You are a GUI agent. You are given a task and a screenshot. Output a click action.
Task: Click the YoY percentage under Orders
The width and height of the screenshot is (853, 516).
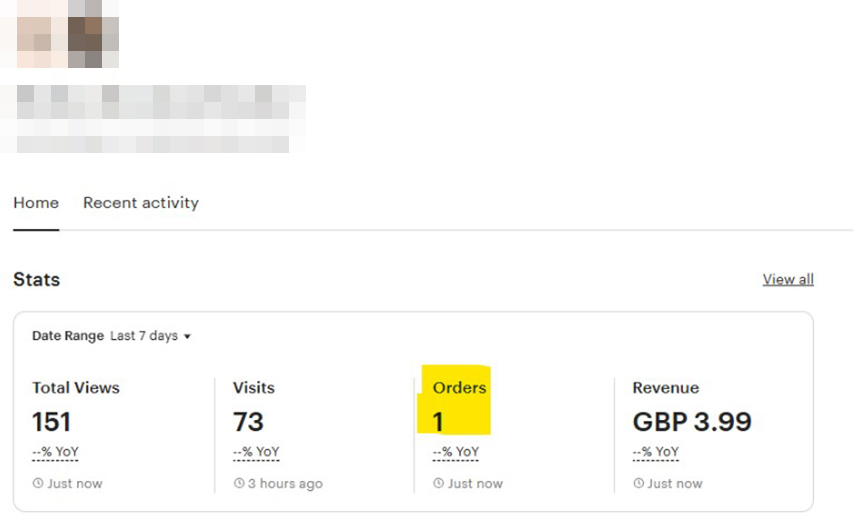(x=456, y=452)
